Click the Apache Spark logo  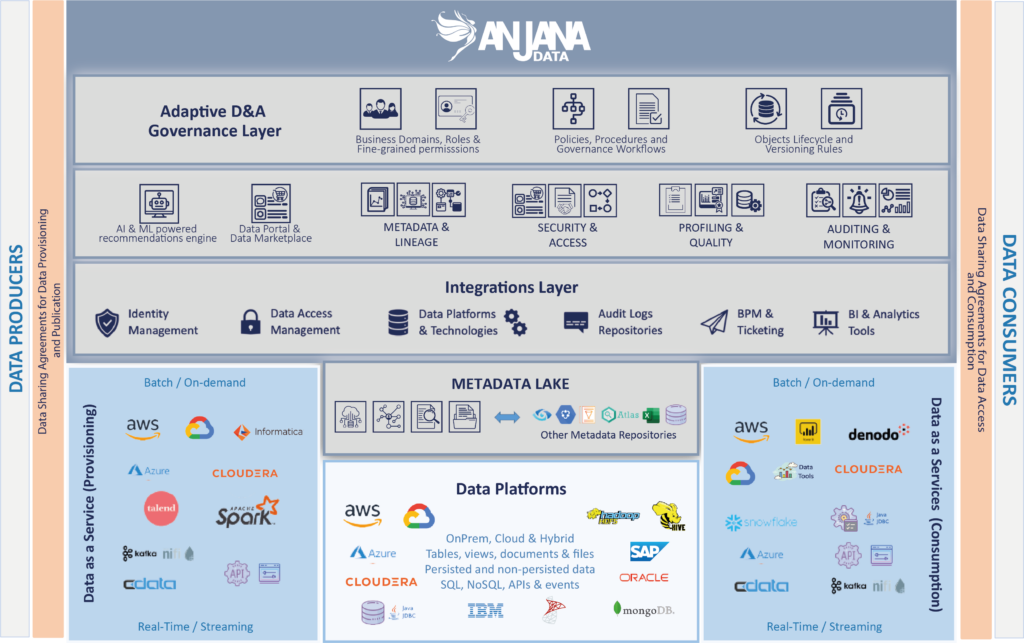click(x=248, y=512)
